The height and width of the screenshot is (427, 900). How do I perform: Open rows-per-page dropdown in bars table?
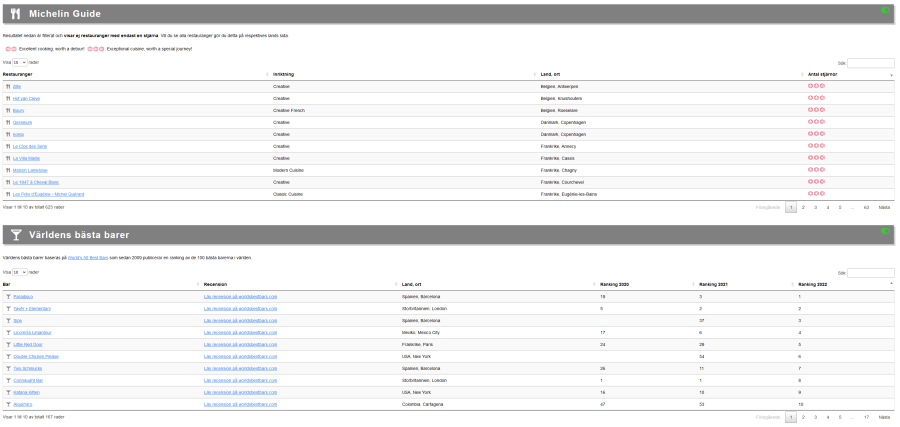[19, 272]
